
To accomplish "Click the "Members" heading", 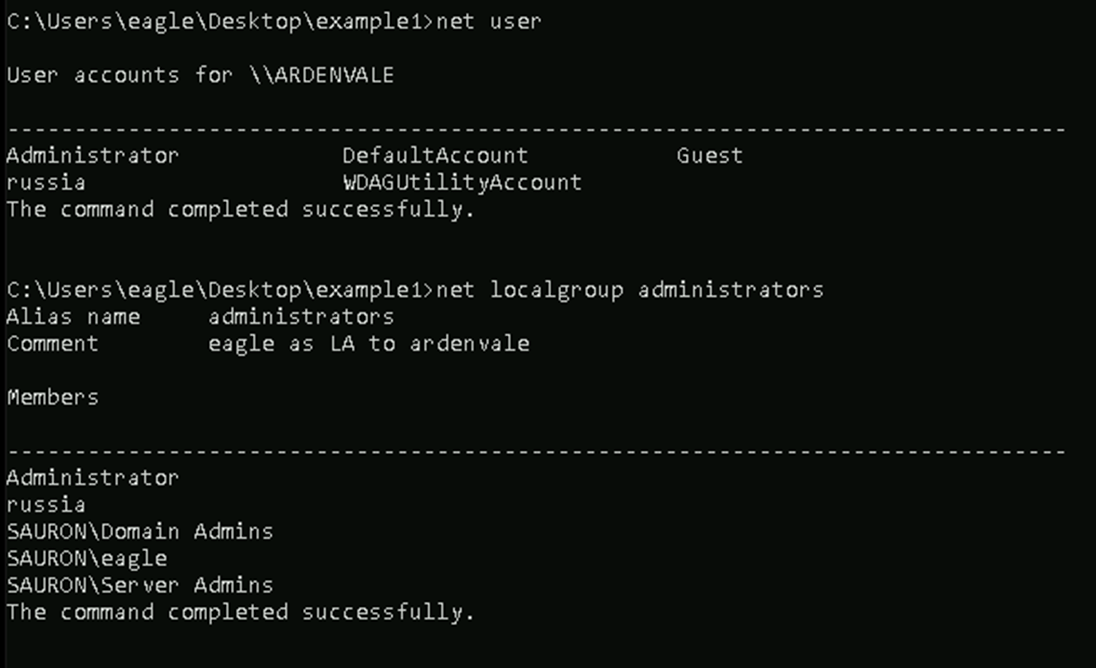I will point(52,397).
